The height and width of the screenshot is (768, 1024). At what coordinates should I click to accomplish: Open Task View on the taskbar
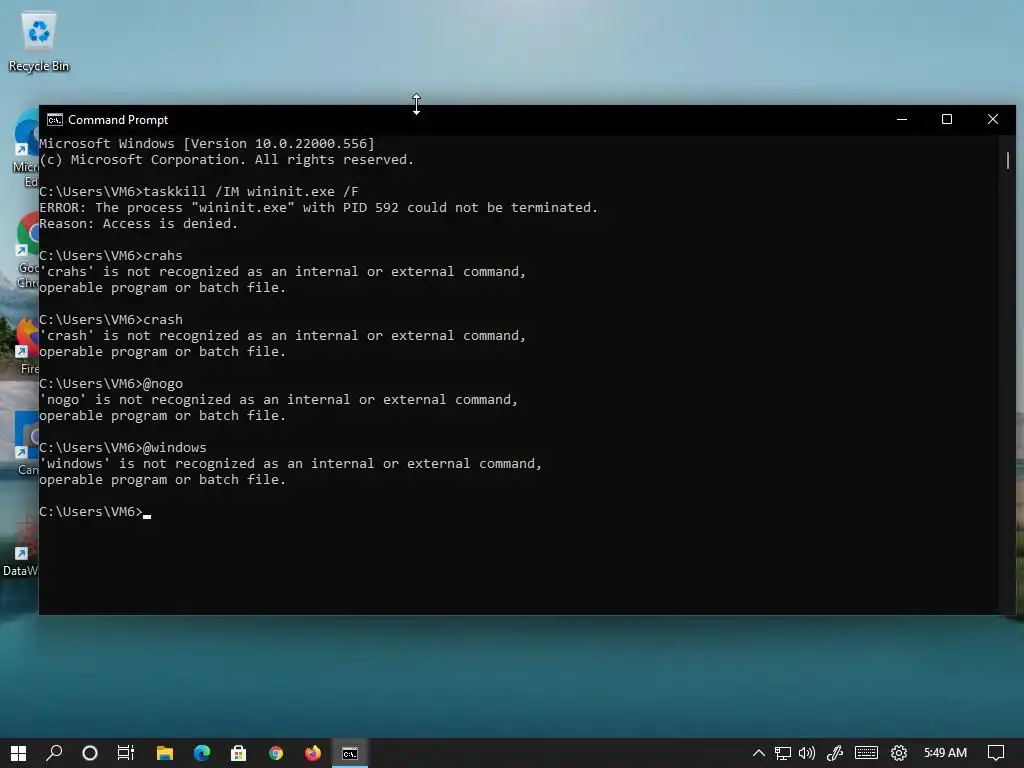[125, 753]
